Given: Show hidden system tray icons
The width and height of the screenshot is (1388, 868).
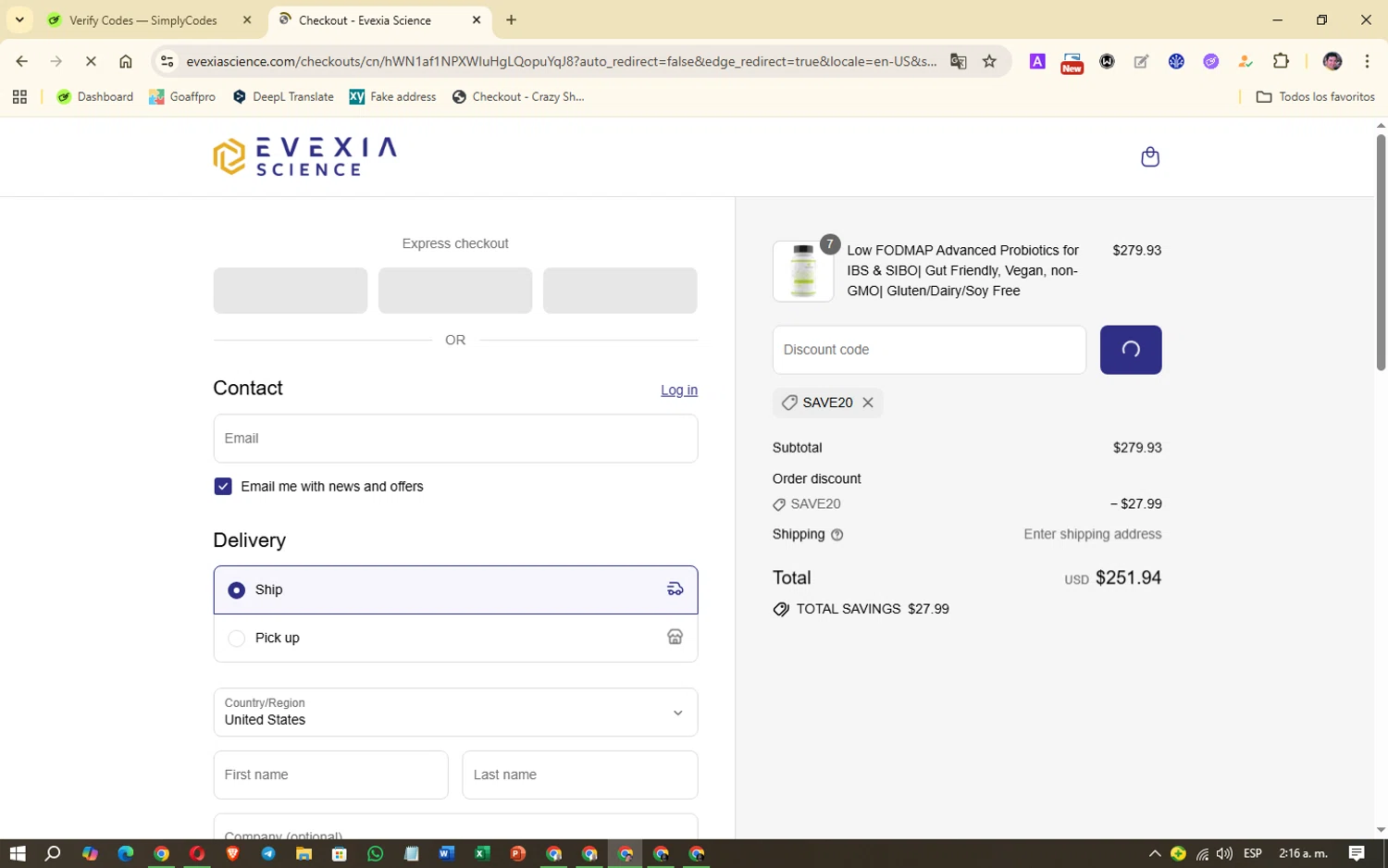Looking at the screenshot, I should (1154, 853).
